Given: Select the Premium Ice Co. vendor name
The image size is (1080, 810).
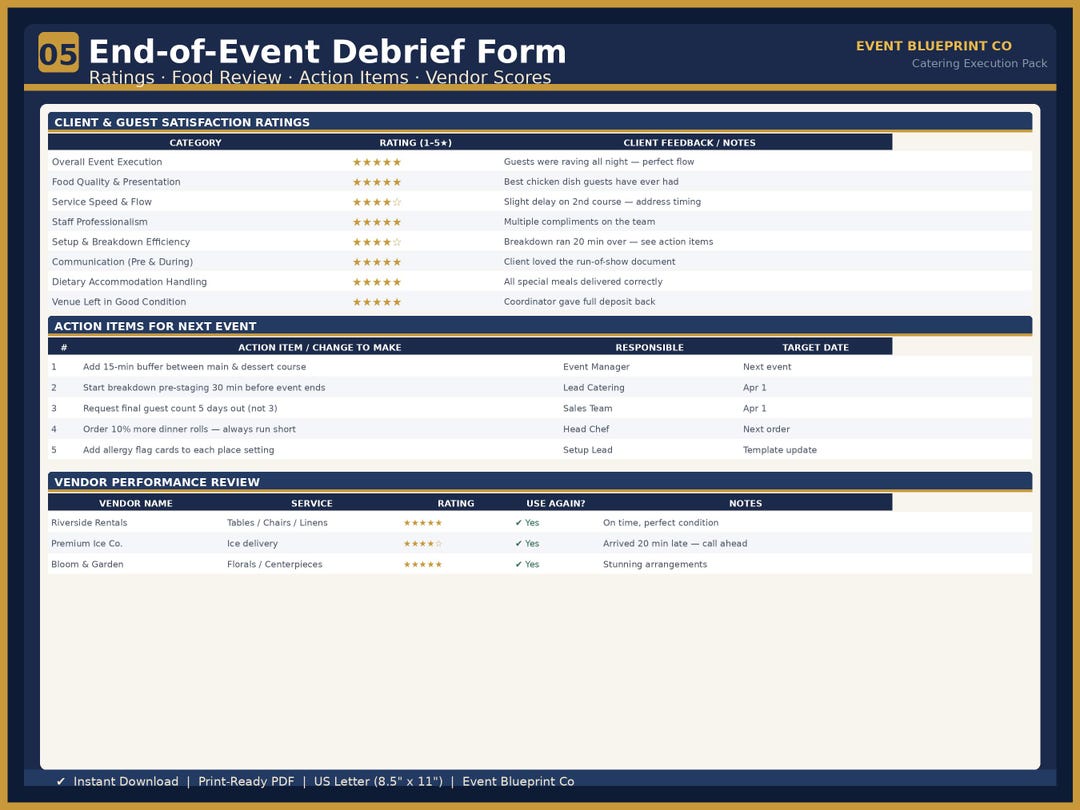Looking at the screenshot, I should (x=87, y=543).
